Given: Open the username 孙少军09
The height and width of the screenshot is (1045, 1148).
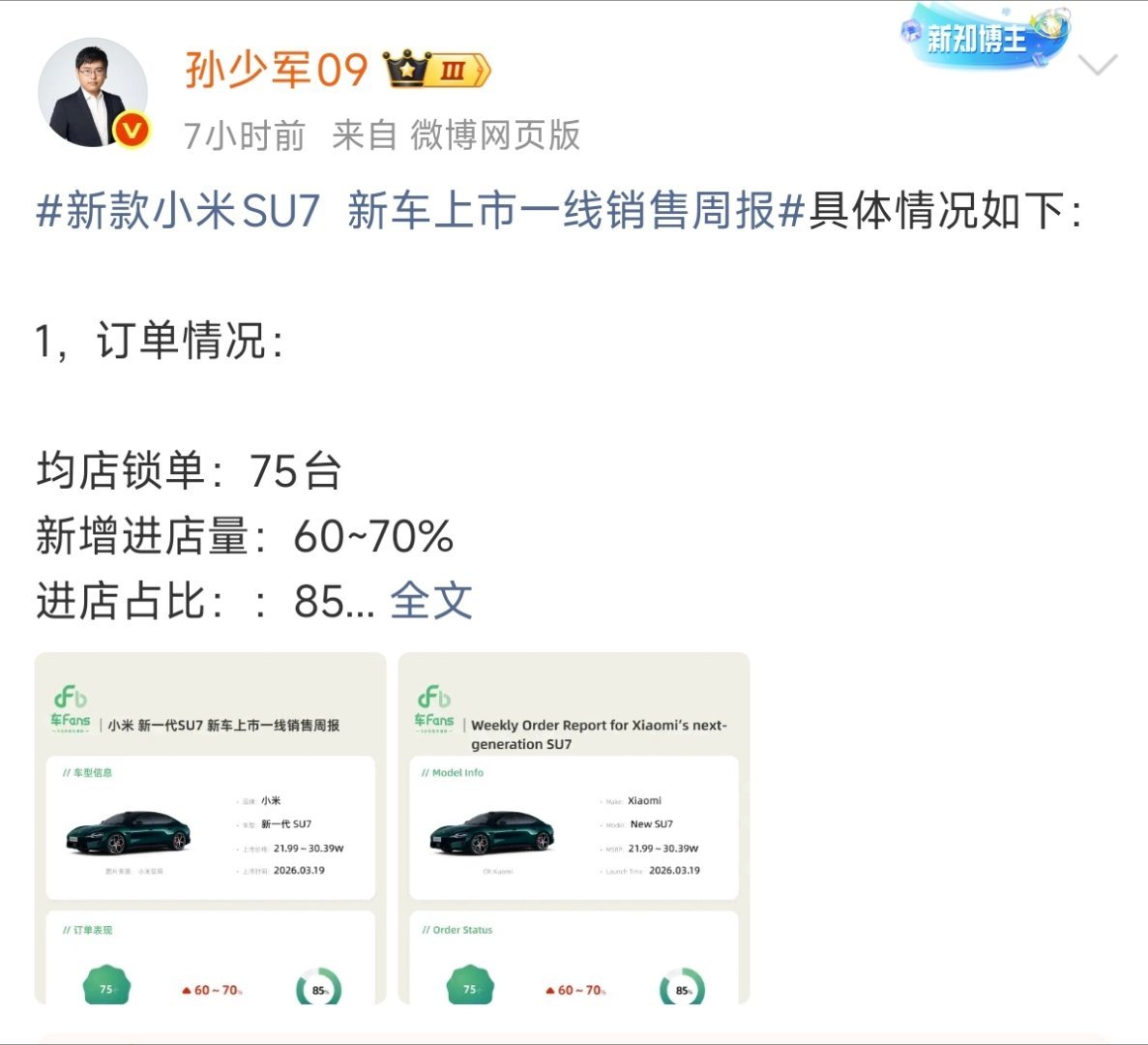Looking at the screenshot, I should click(276, 71).
